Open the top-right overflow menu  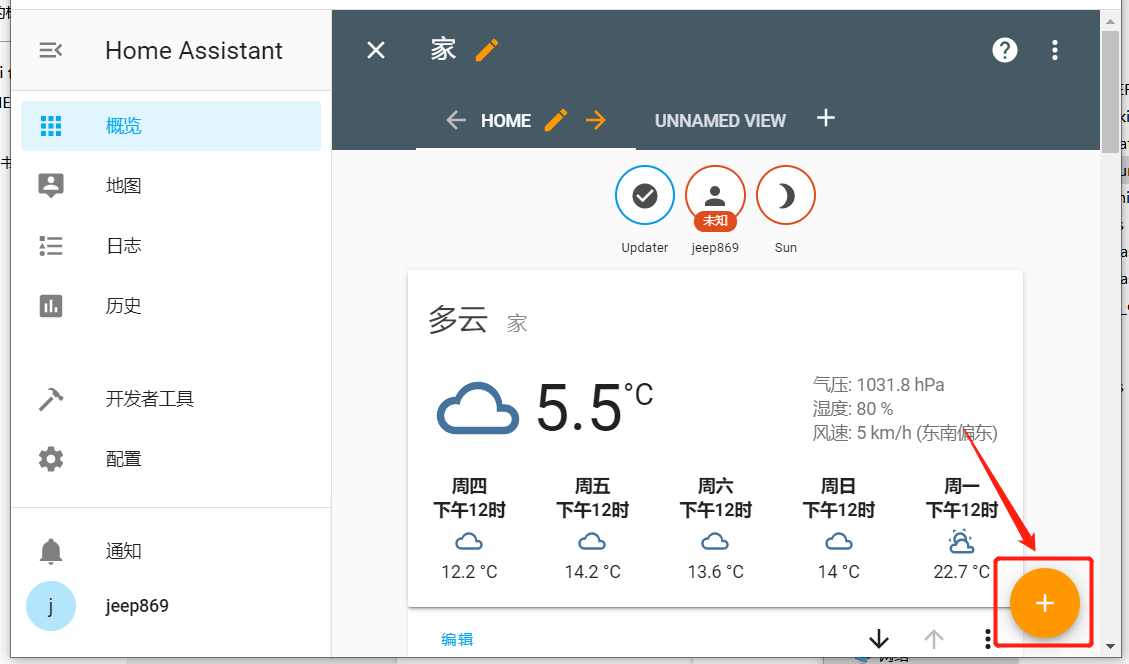pyautogui.click(x=1054, y=50)
